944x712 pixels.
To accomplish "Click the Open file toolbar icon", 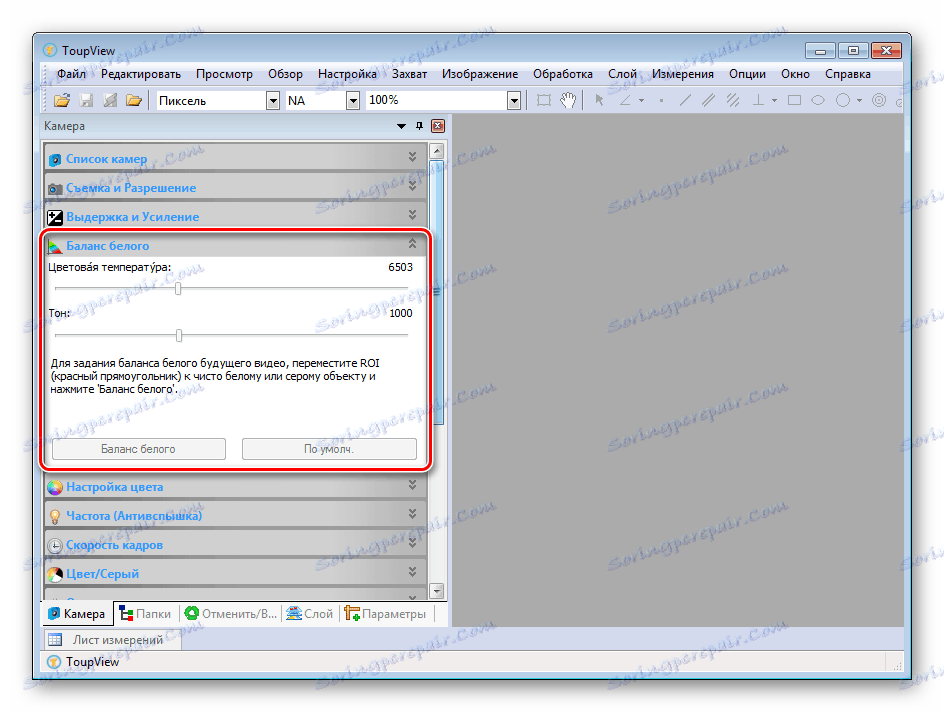I will [62, 101].
